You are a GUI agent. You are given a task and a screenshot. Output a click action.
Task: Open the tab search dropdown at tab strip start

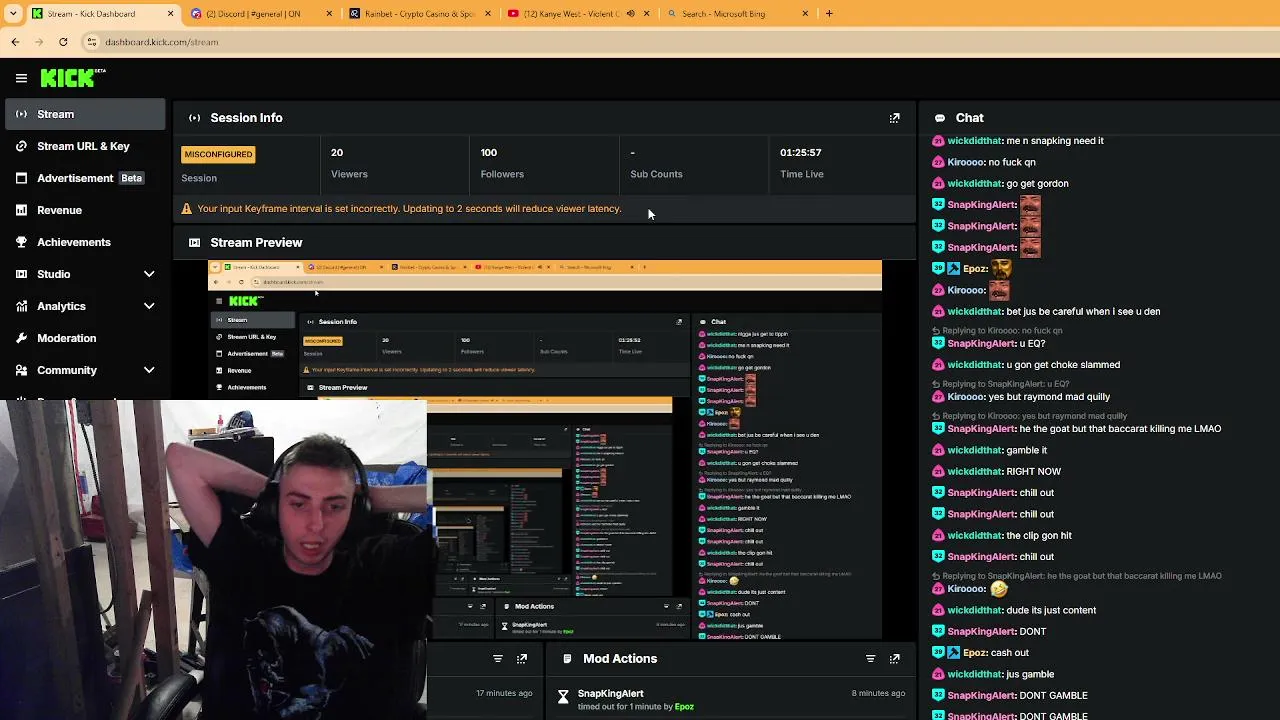(12, 14)
